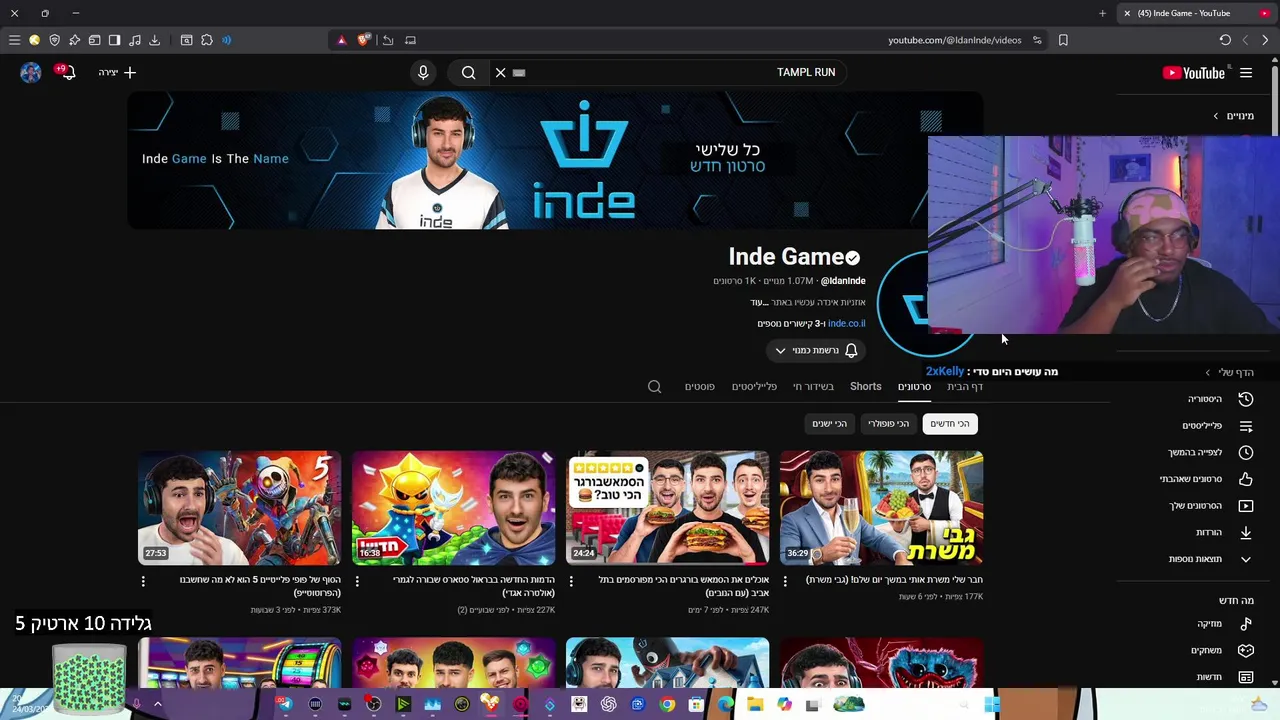Switch to the סרטונים (Videos) channel tab
1280x720 pixels.
914,386
